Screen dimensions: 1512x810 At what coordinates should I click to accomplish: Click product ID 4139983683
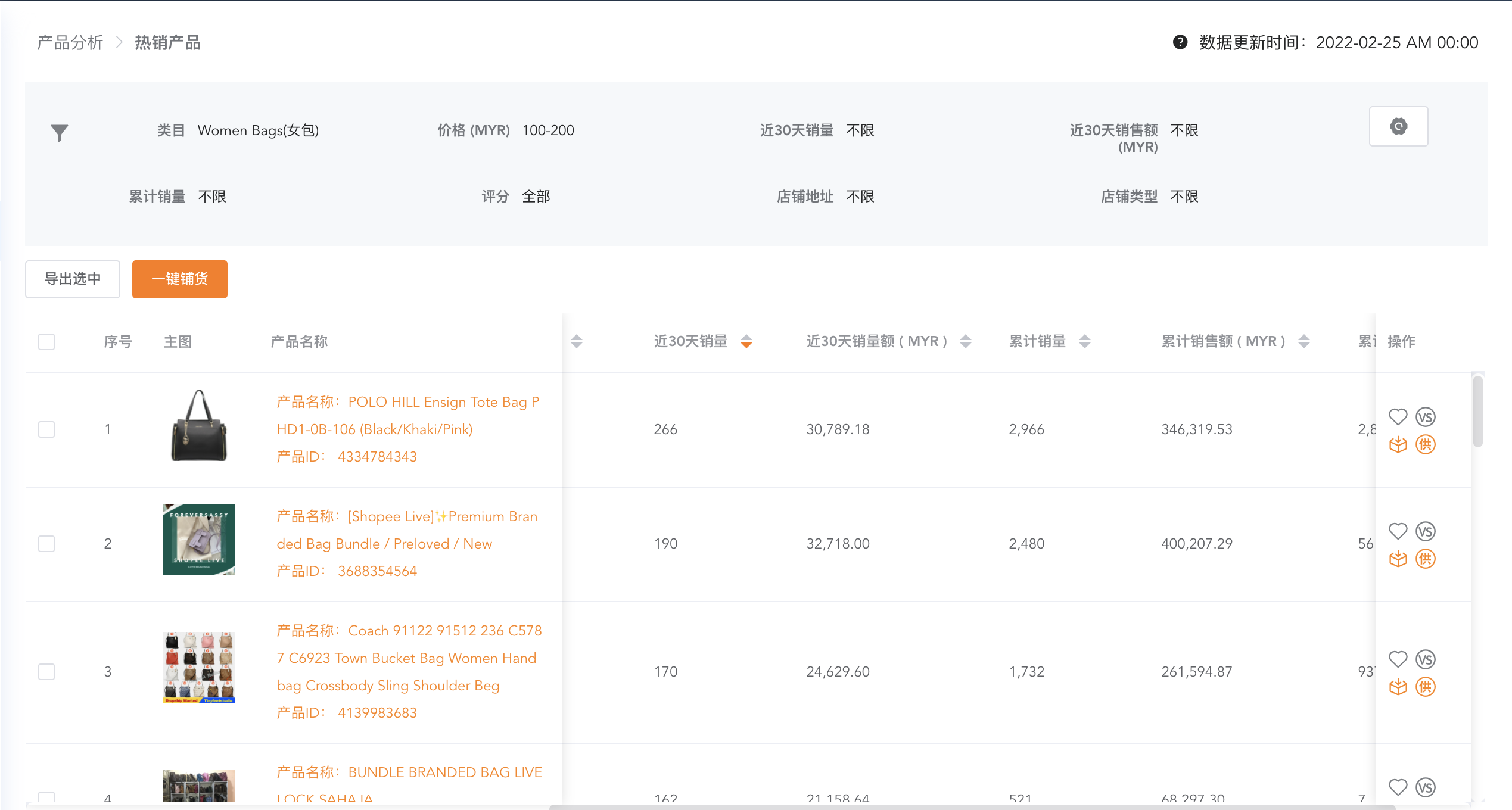click(x=377, y=712)
